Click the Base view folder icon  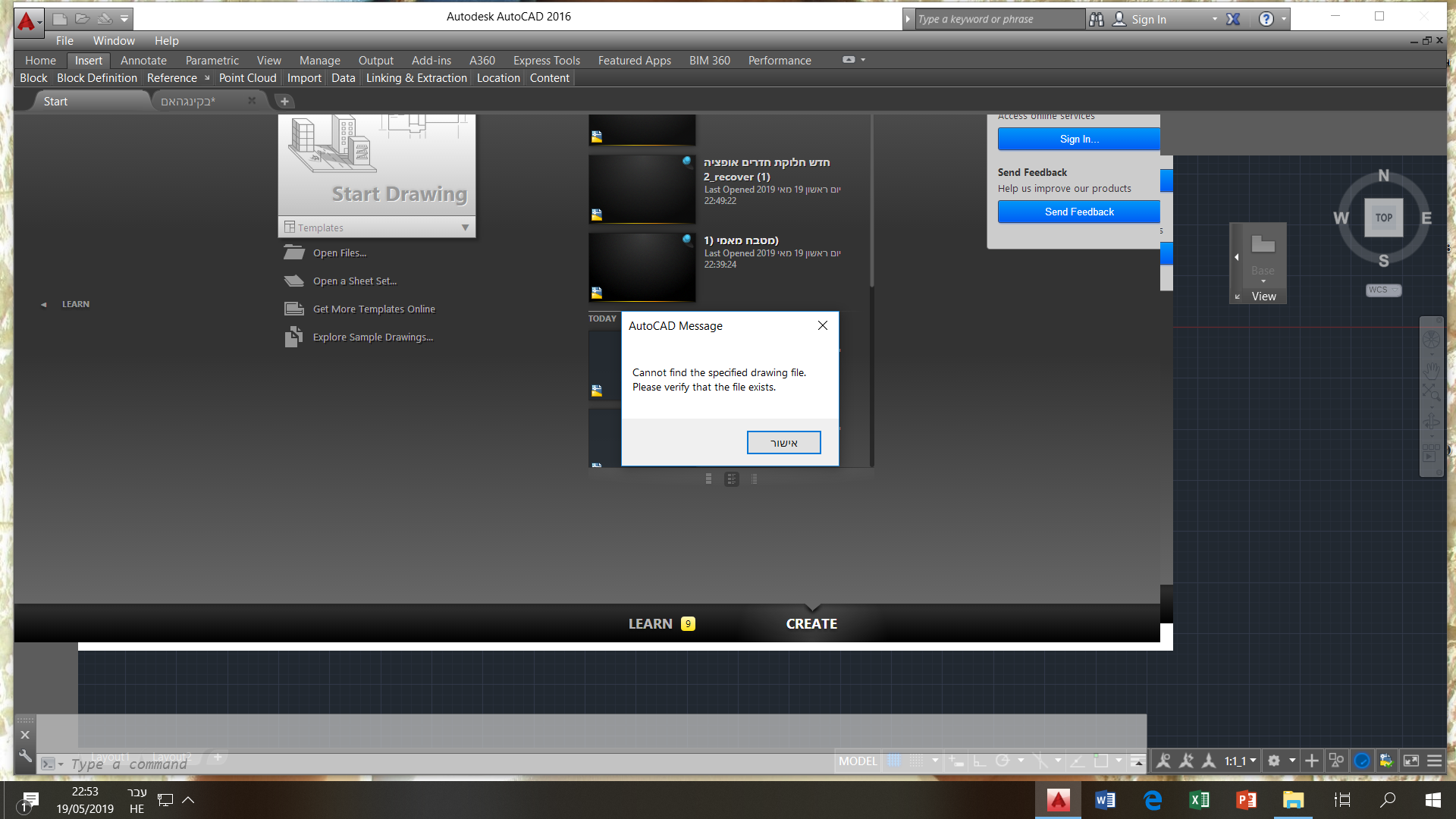pos(1263,244)
